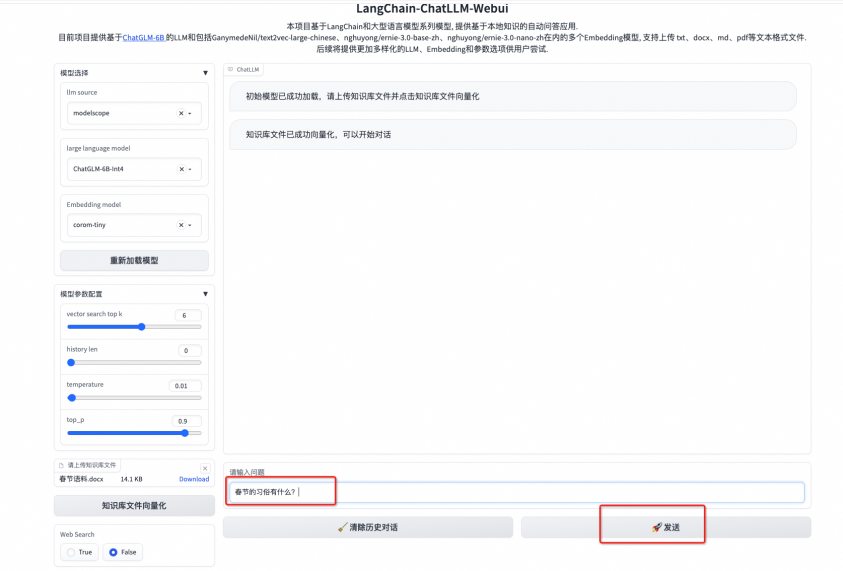Adjust the temperature slider
The width and height of the screenshot is (843, 571).
134,398
